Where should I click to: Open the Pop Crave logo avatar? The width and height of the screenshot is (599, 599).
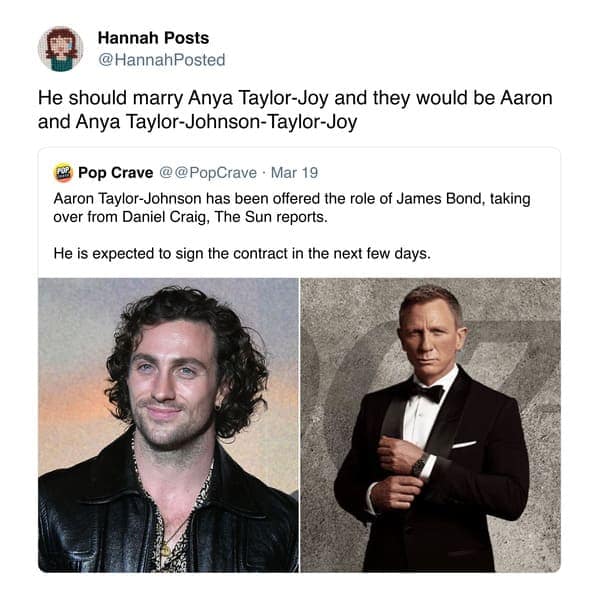[63, 172]
